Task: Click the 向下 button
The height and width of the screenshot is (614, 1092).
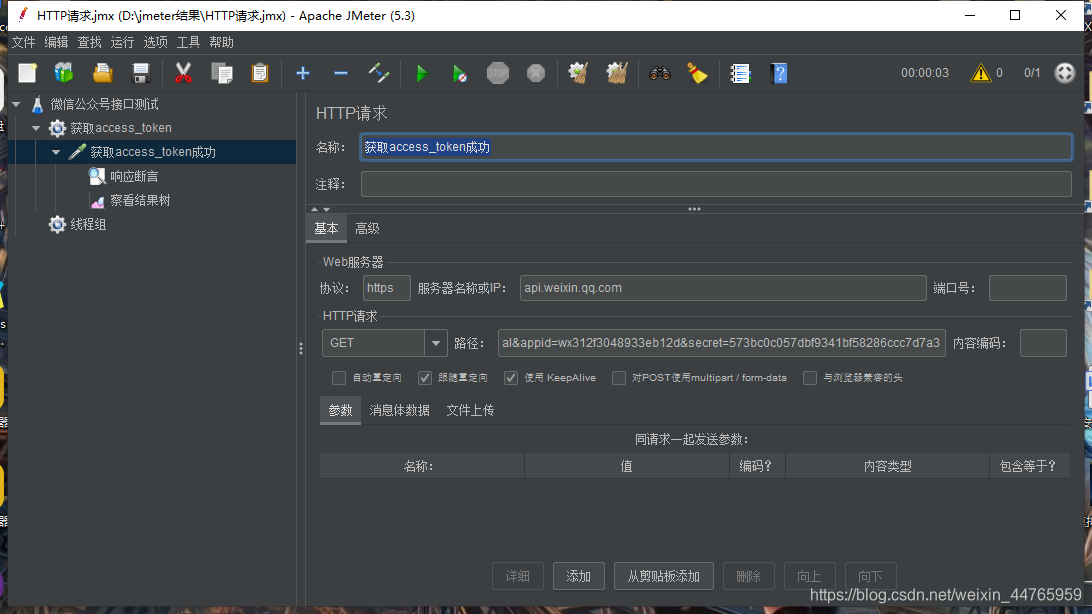Action: tap(871, 576)
